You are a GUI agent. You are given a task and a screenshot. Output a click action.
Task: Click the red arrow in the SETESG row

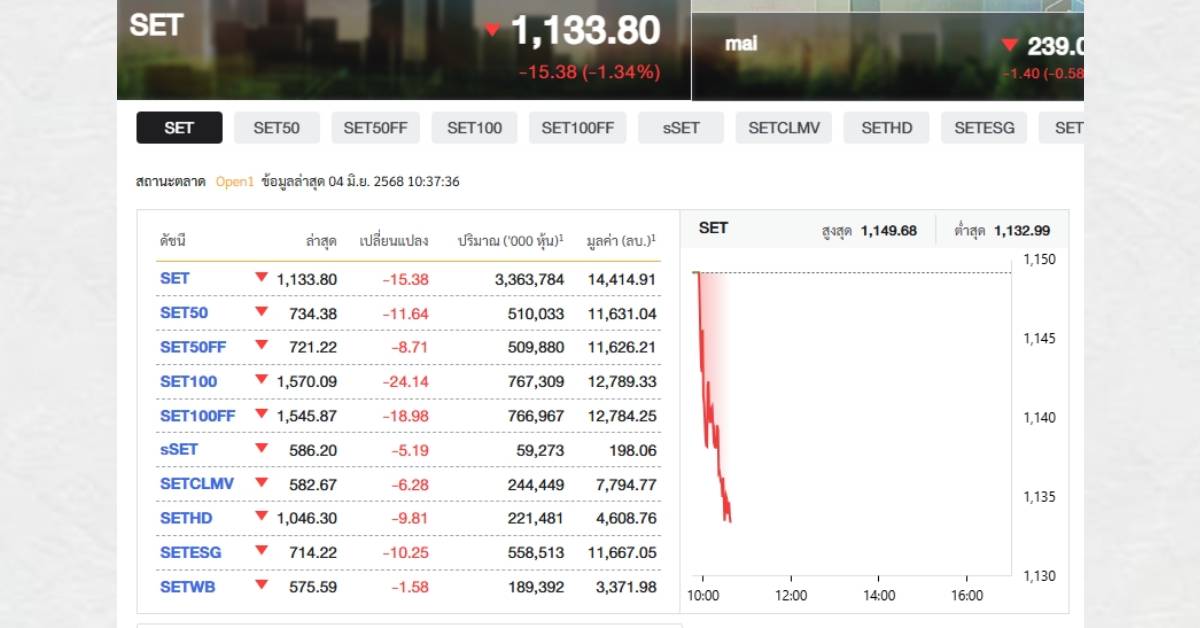pos(262,551)
